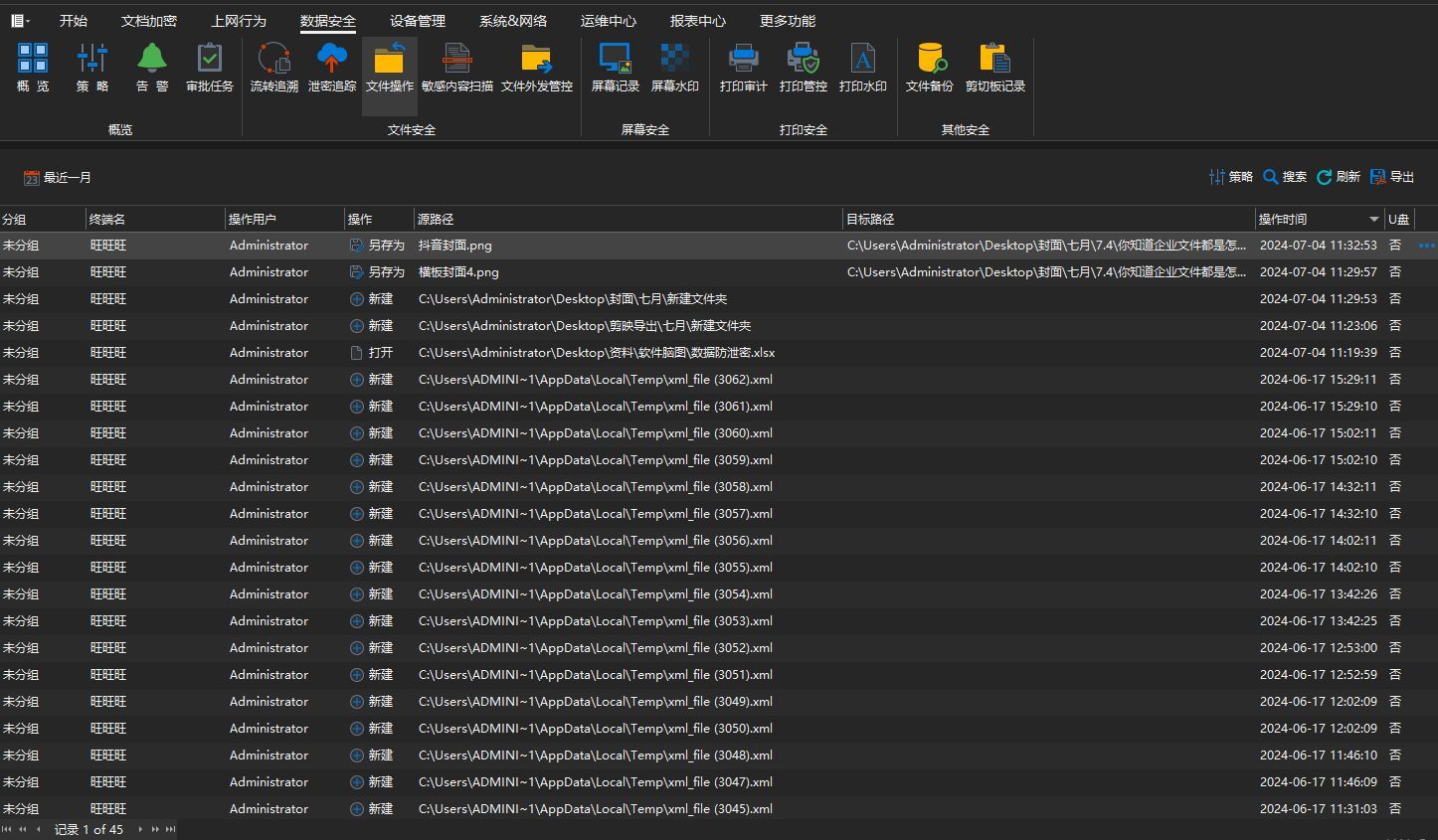Viewport: 1438px width, 840px height.
Task: Open the 概览 overview icon
Action: [33, 68]
